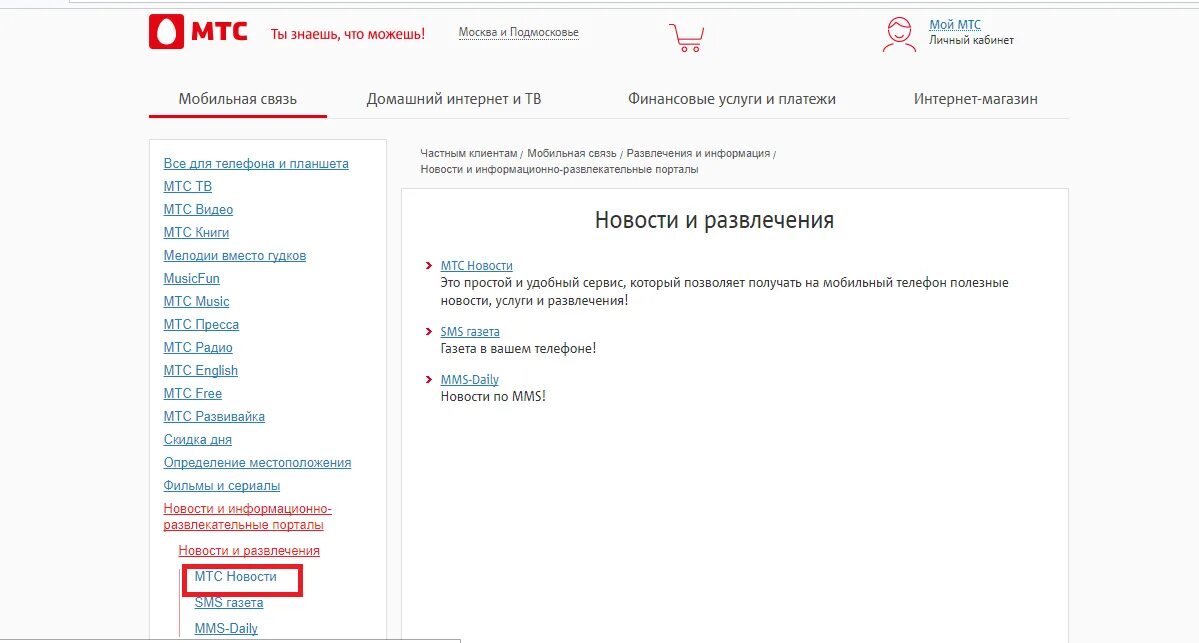
Task: Open МТС Free sidebar link
Action: coord(193,393)
